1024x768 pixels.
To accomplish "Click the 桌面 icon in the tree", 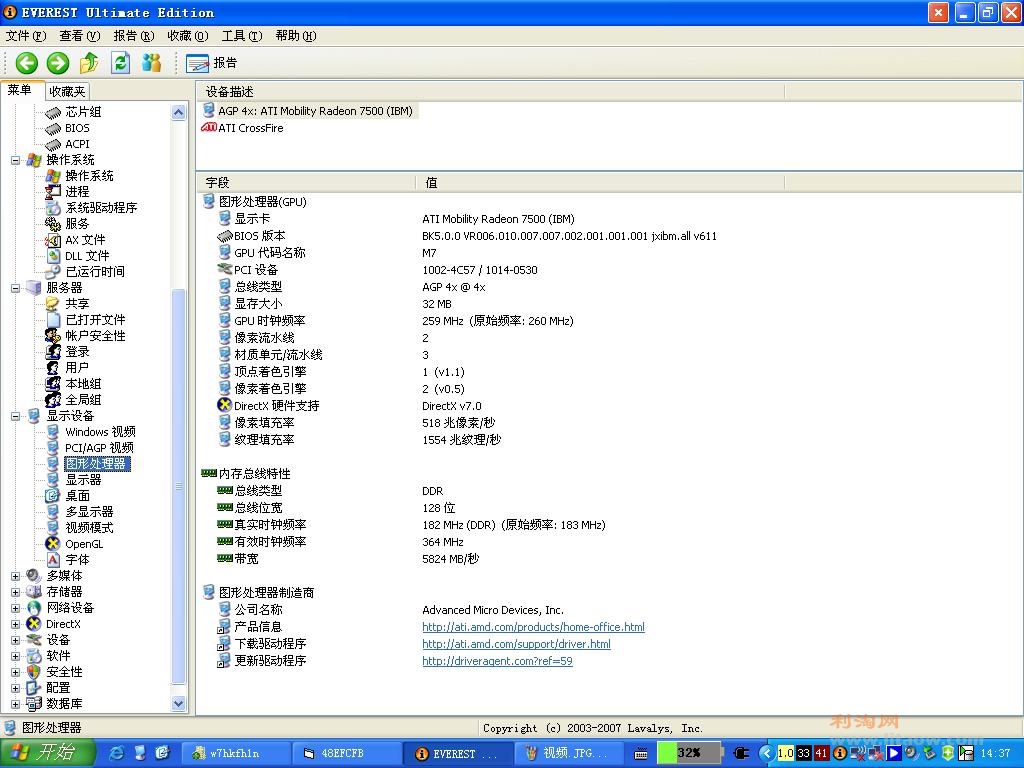I will 53,496.
